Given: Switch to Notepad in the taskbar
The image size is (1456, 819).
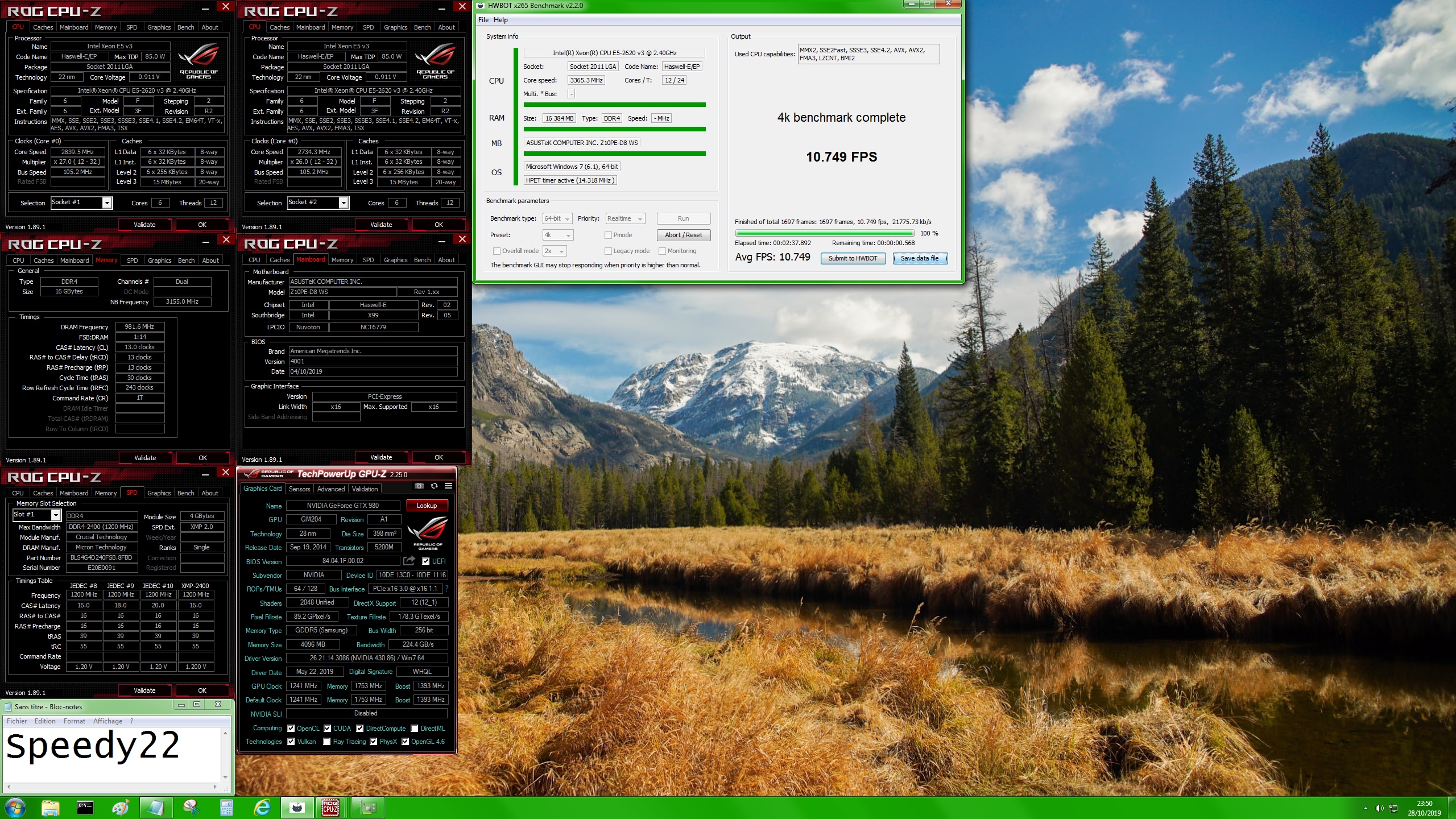Looking at the screenshot, I should pyautogui.click(x=155, y=807).
